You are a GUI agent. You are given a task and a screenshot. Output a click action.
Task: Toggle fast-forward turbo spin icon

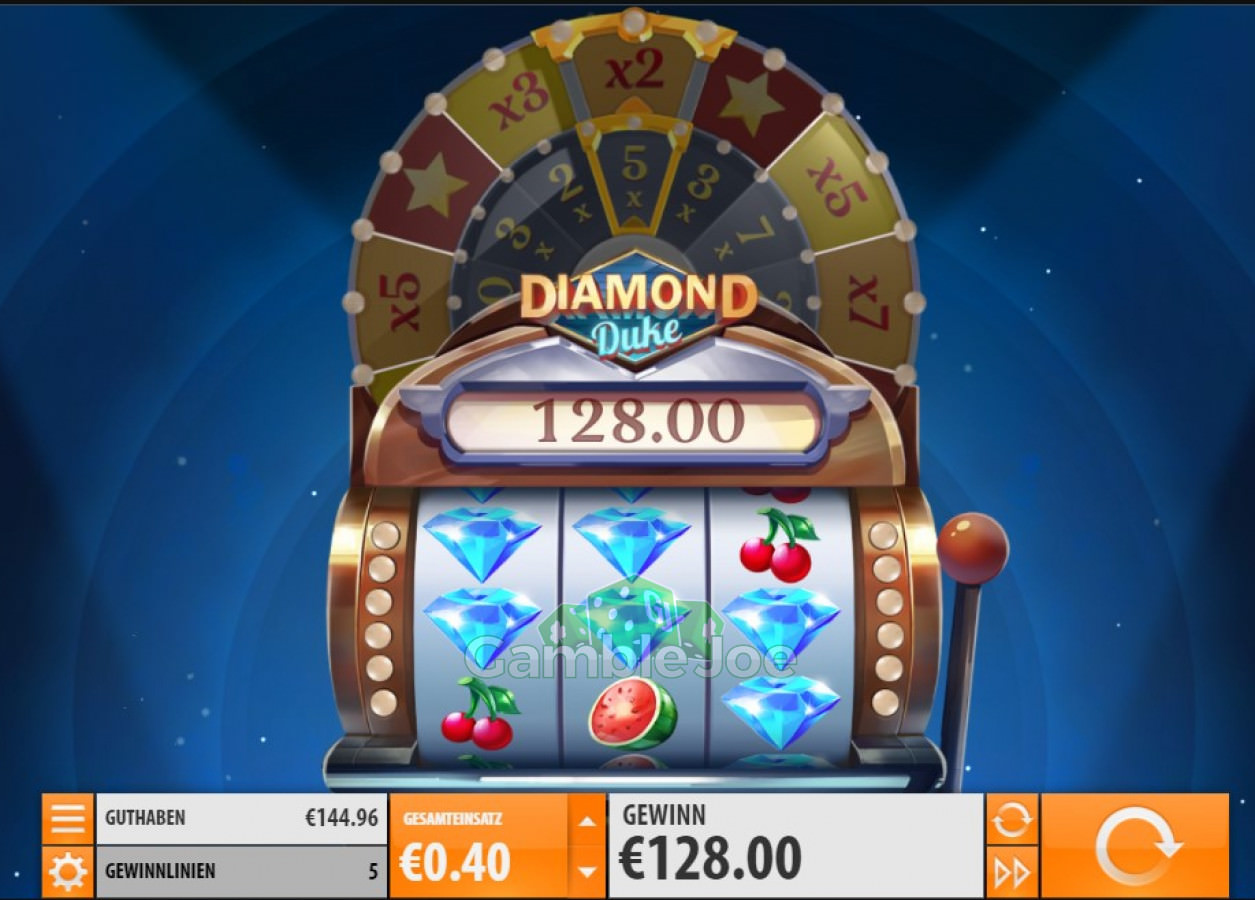tap(1012, 872)
